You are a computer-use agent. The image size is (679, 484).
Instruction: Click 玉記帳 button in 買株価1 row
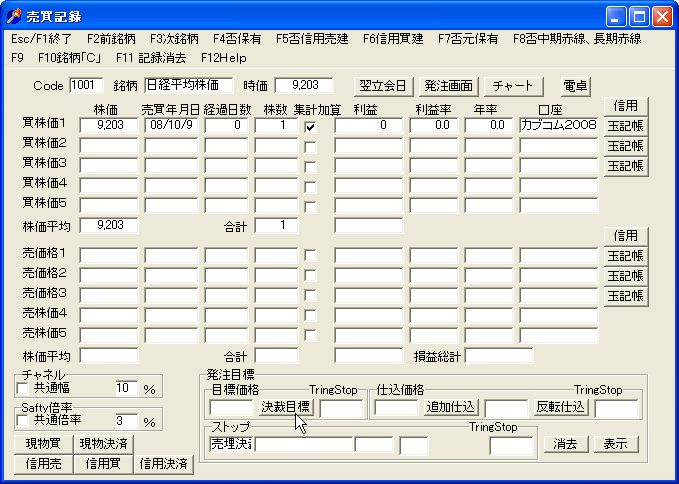(x=625, y=126)
